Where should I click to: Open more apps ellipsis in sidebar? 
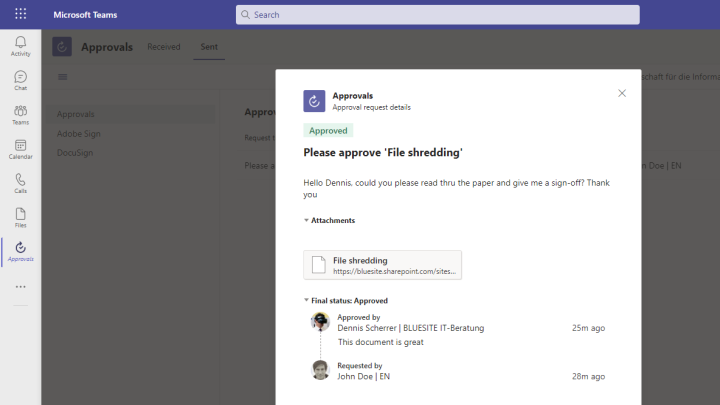21,287
